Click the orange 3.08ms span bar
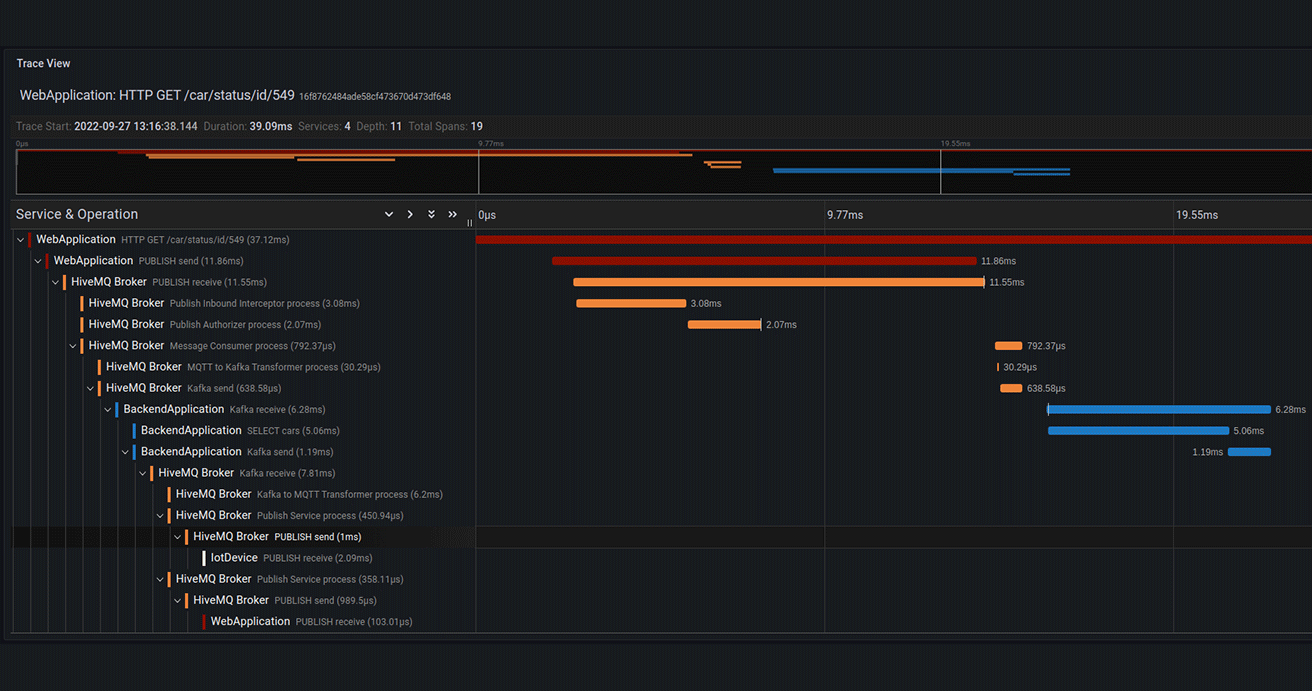The height and width of the screenshot is (691, 1312). [631, 303]
